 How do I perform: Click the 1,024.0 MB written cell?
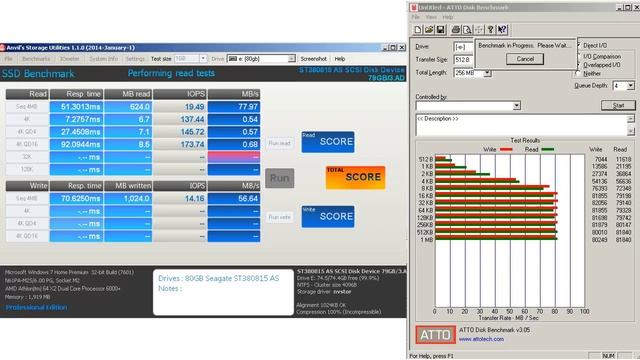click(128, 199)
